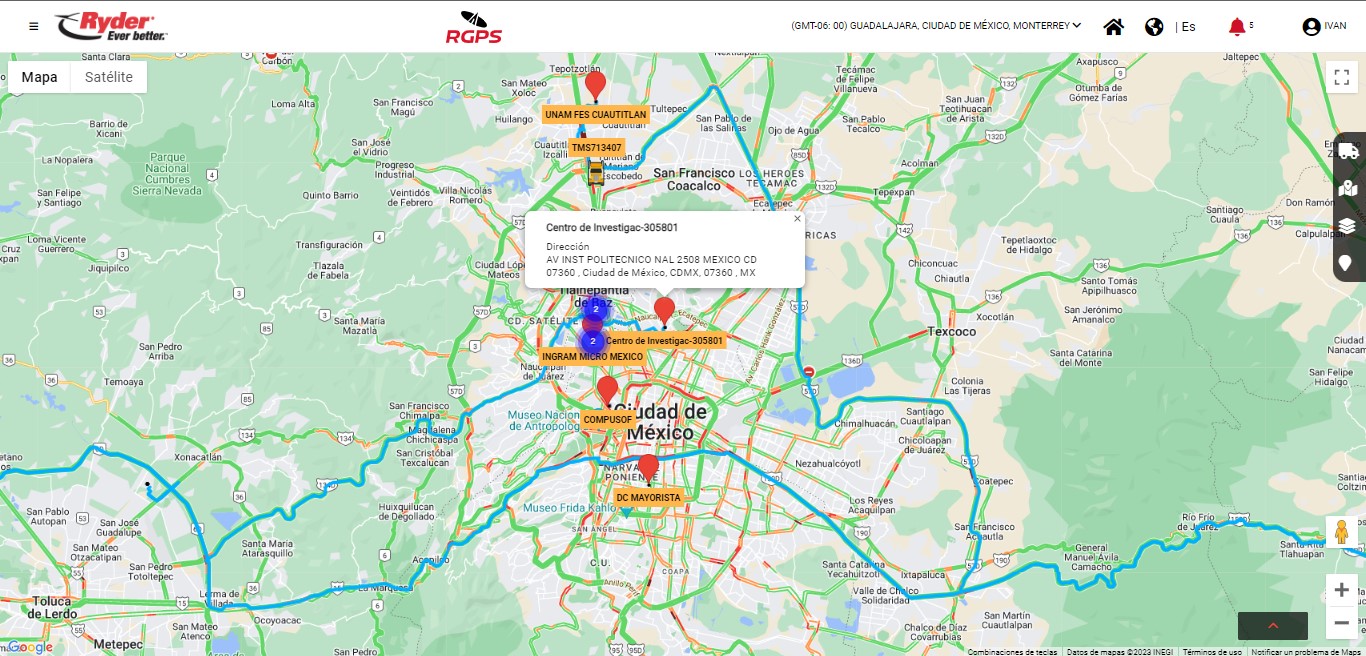Open the layers side panel
Viewport: 1366px width, 656px height.
(1348, 225)
